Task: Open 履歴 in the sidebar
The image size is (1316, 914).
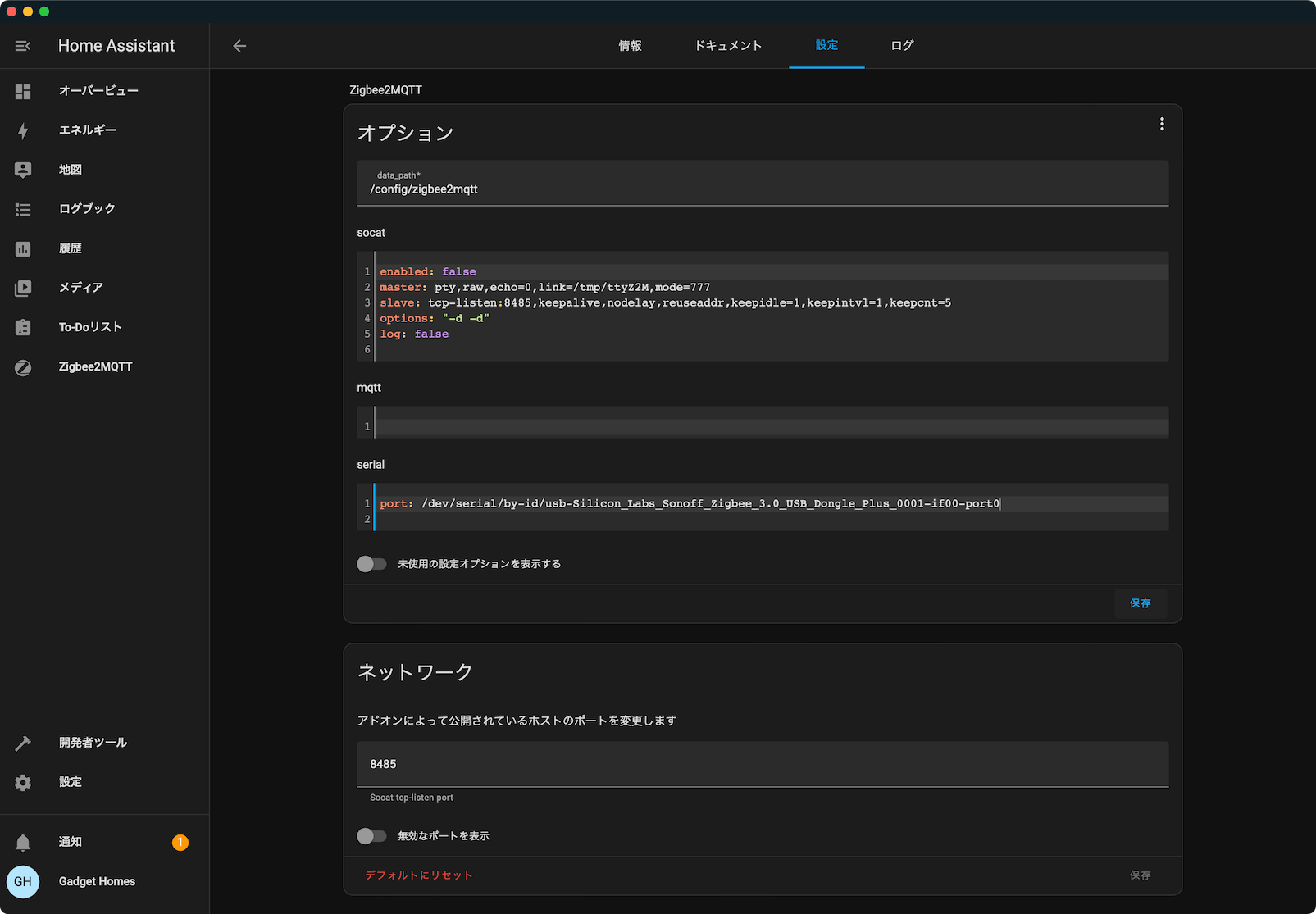Action: coord(71,248)
